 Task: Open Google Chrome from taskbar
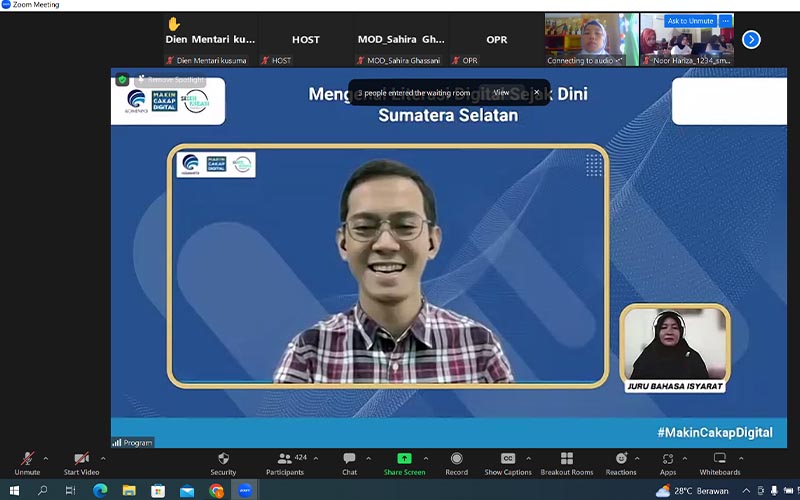point(216,491)
